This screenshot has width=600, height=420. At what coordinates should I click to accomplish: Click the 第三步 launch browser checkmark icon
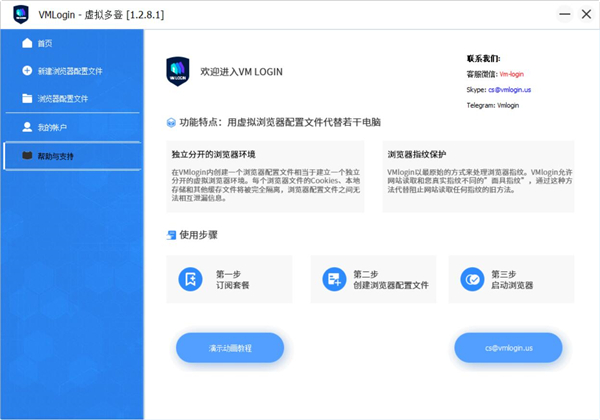[471, 279]
